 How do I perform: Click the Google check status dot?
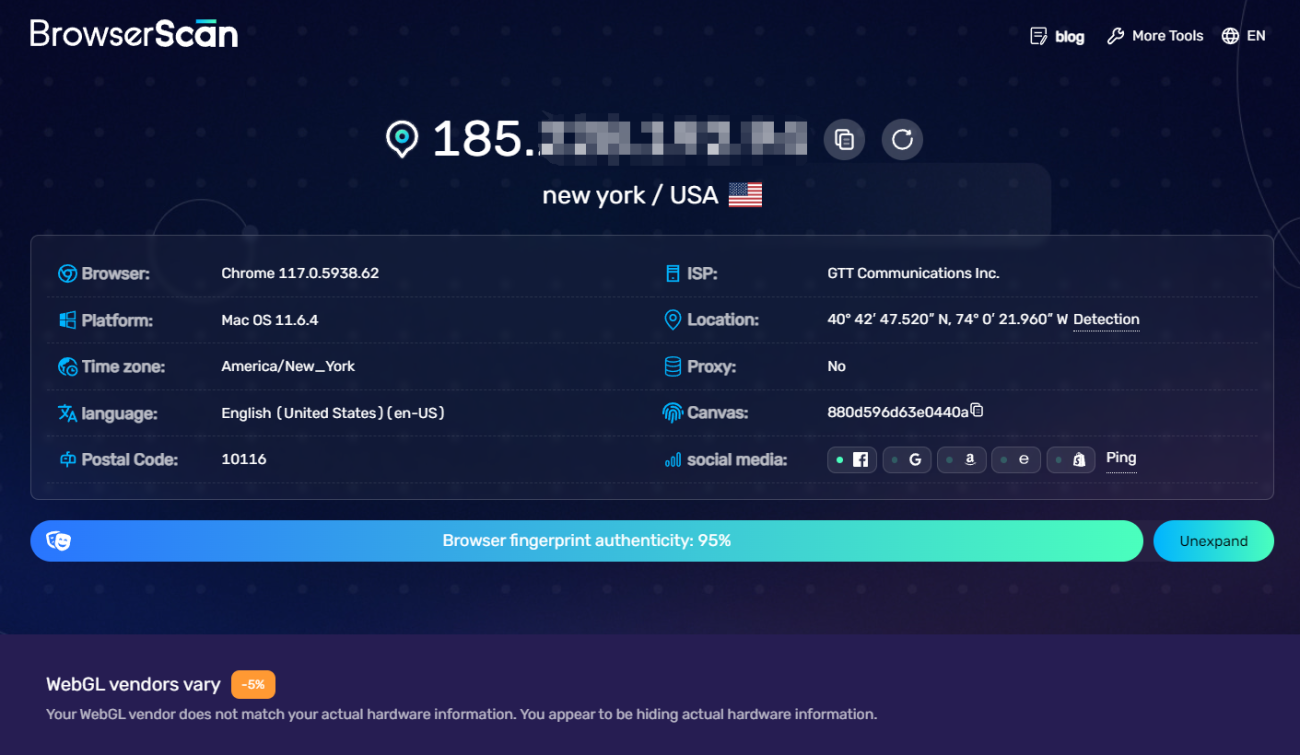893,459
